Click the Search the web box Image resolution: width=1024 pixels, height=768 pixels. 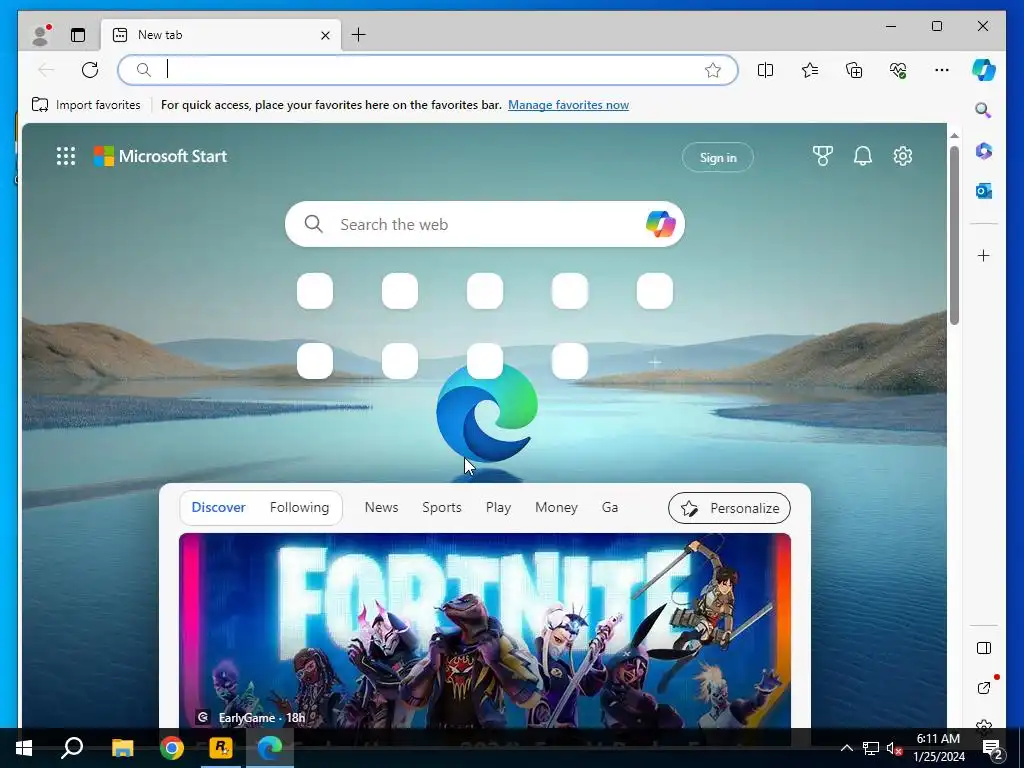pyautogui.click(x=485, y=224)
